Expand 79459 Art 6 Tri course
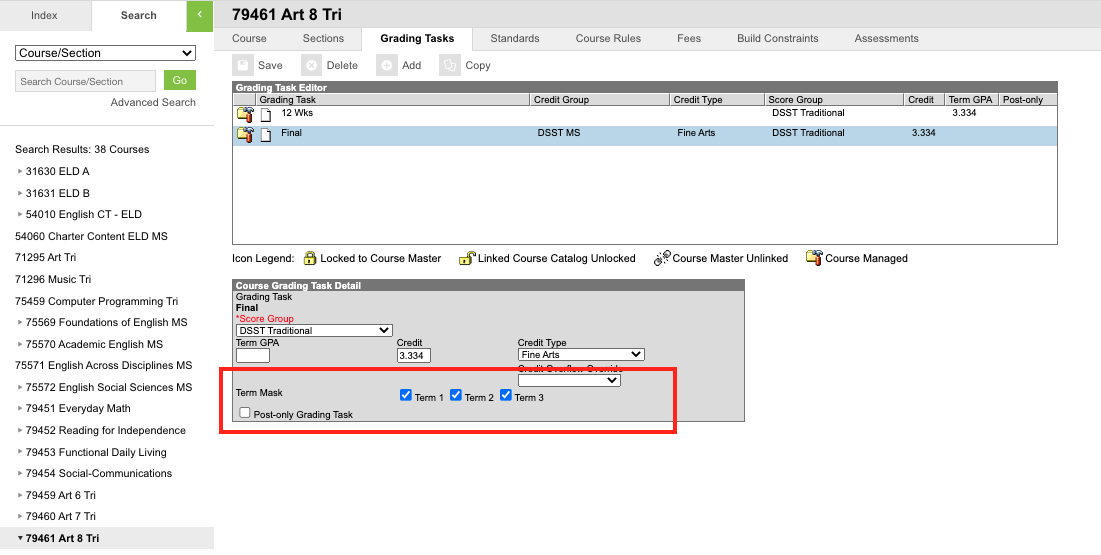Viewport: 1101px width, 555px height. pyautogui.click(x=20, y=495)
